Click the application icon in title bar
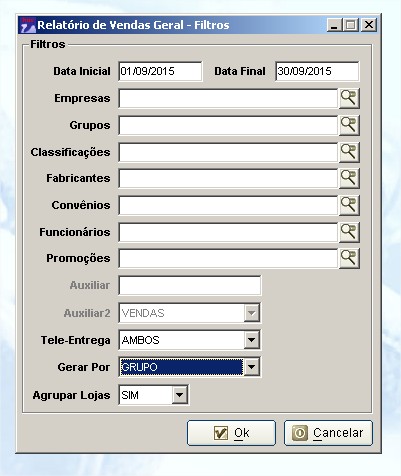Viewport: 401px width, 476px height. (28, 25)
